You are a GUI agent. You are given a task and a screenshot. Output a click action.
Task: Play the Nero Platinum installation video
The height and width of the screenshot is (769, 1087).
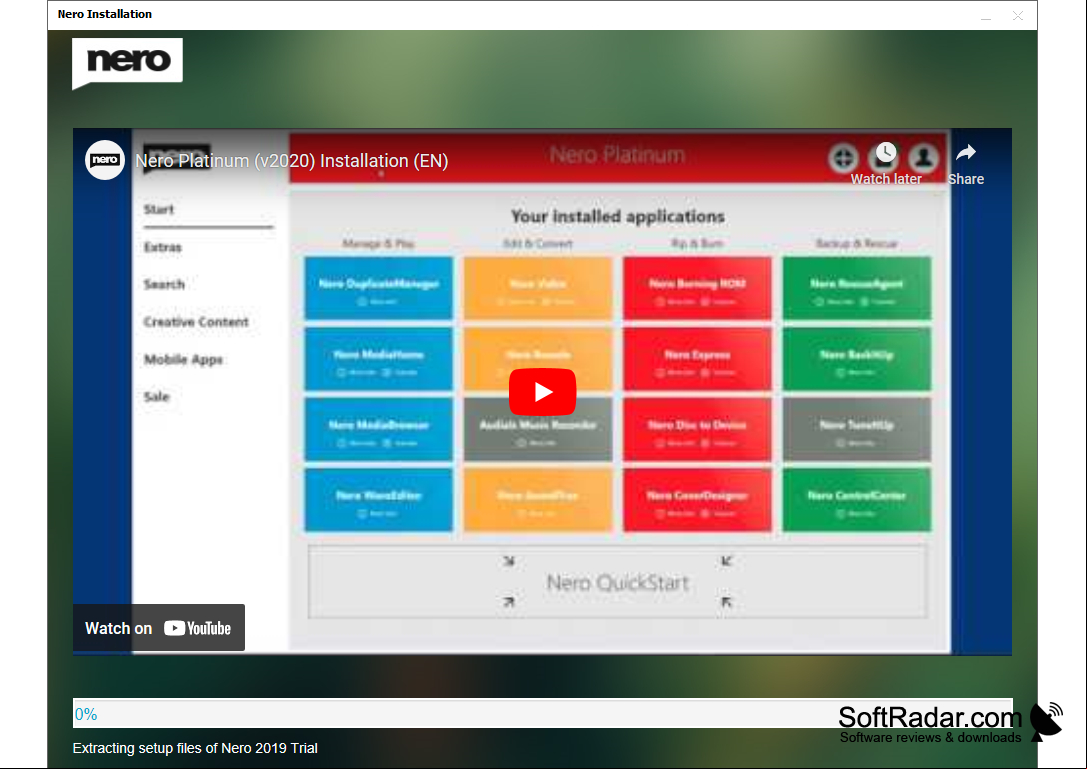coord(542,392)
